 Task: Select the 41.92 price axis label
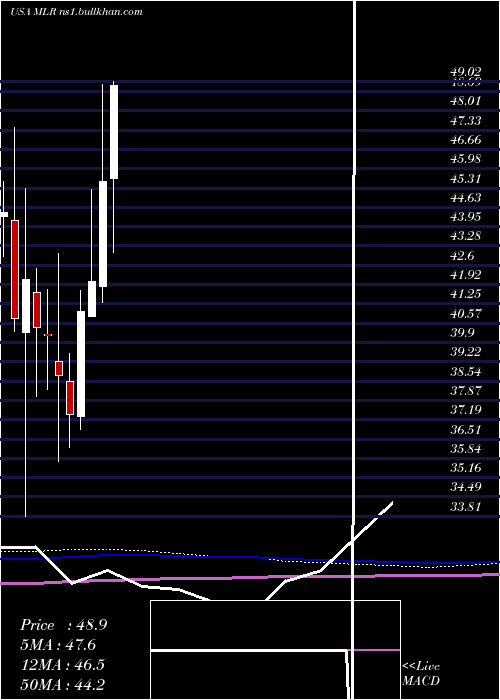465,275
